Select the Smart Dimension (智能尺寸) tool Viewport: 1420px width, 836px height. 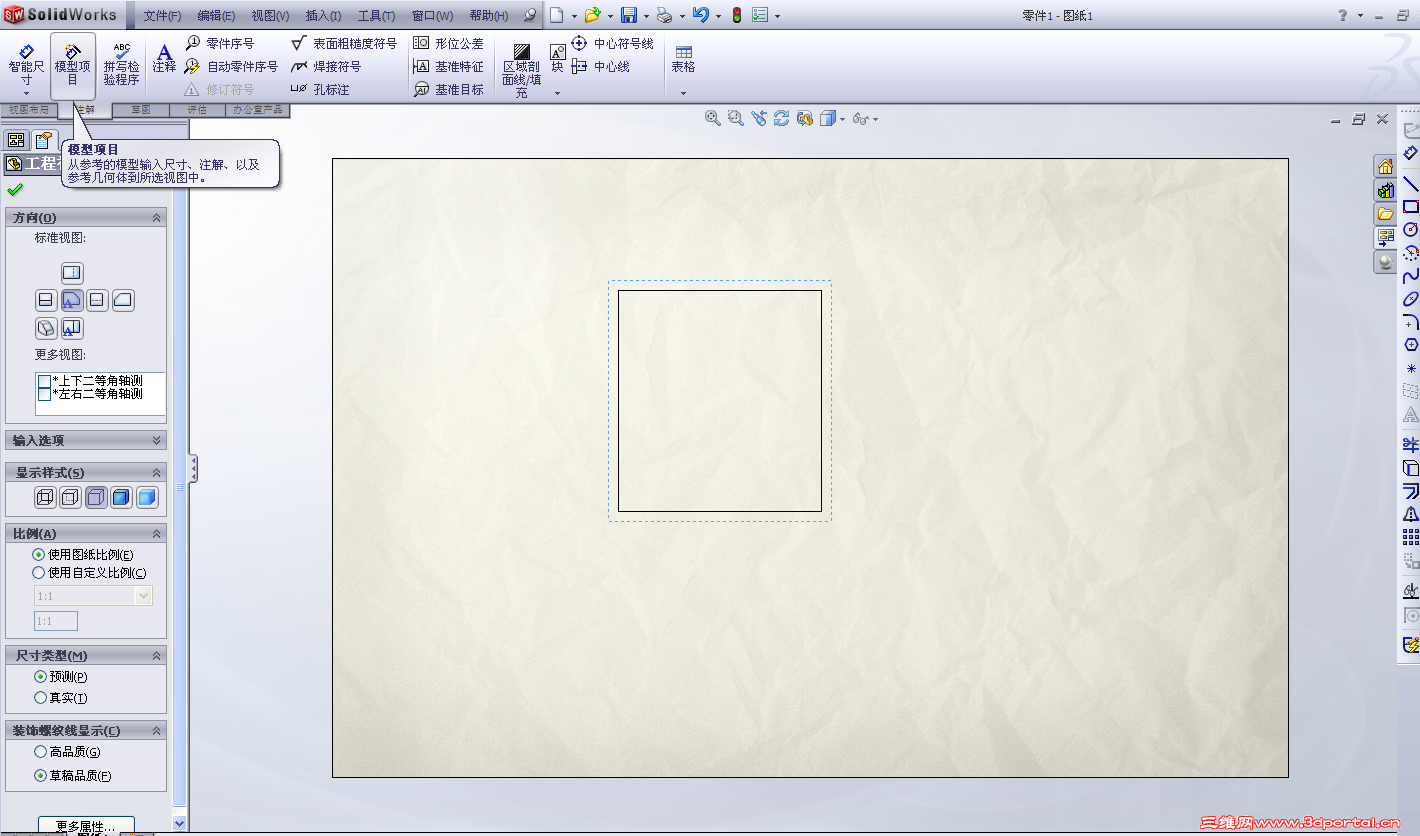[x=26, y=66]
